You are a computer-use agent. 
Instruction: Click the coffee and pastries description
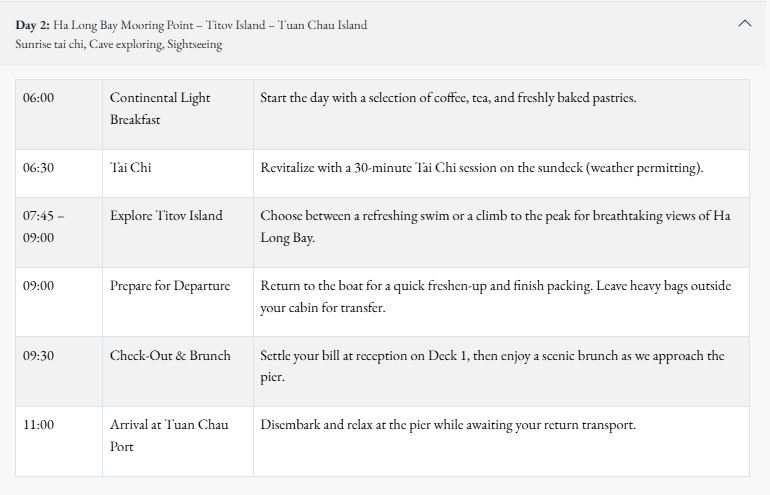pos(448,98)
